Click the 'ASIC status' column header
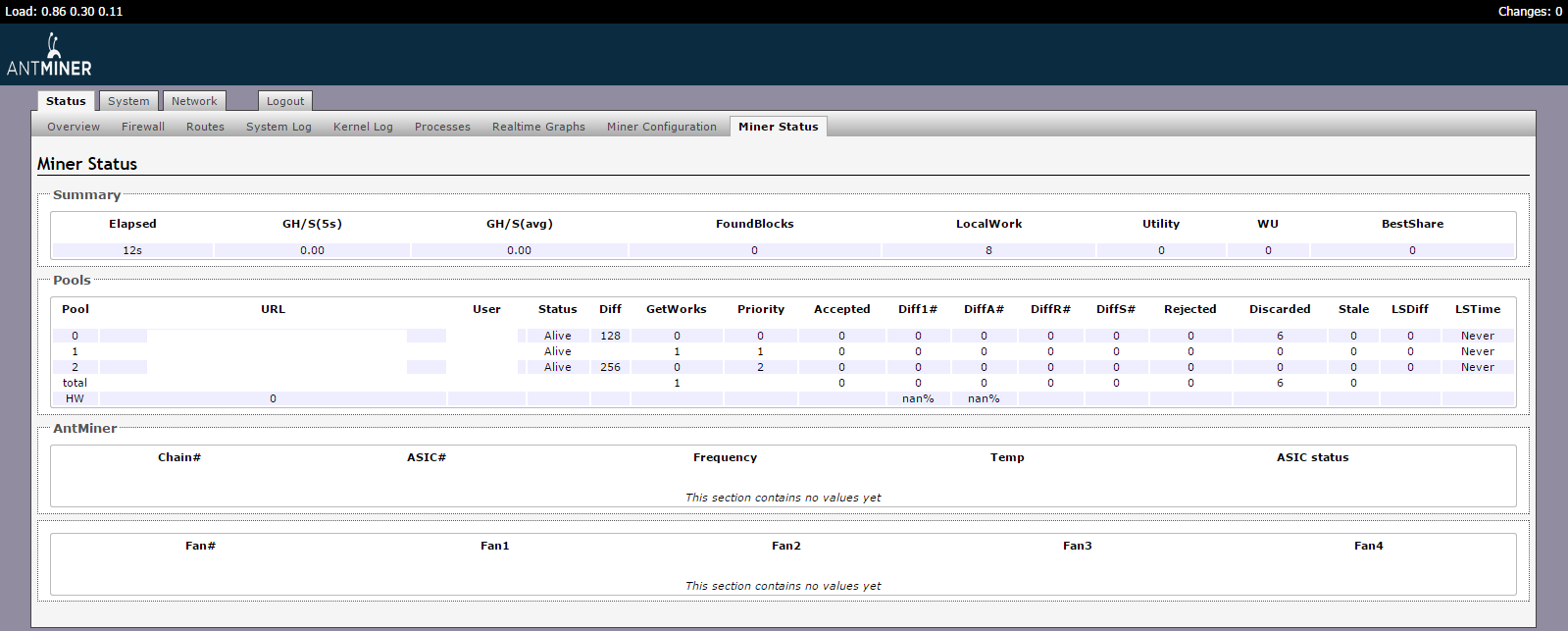This screenshot has width=1568, height=631. pyautogui.click(x=1313, y=457)
